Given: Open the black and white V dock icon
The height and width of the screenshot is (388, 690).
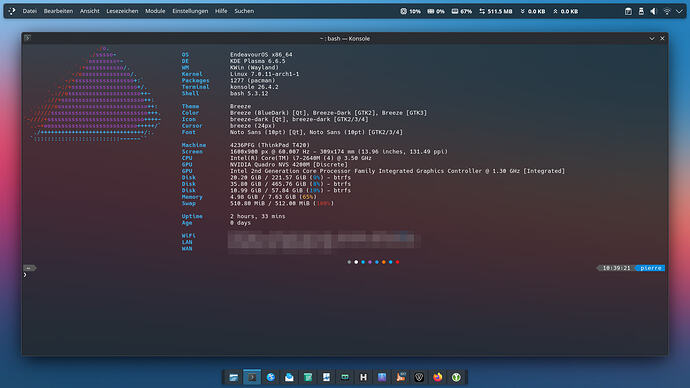Looking at the screenshot, I should [419, 377].
